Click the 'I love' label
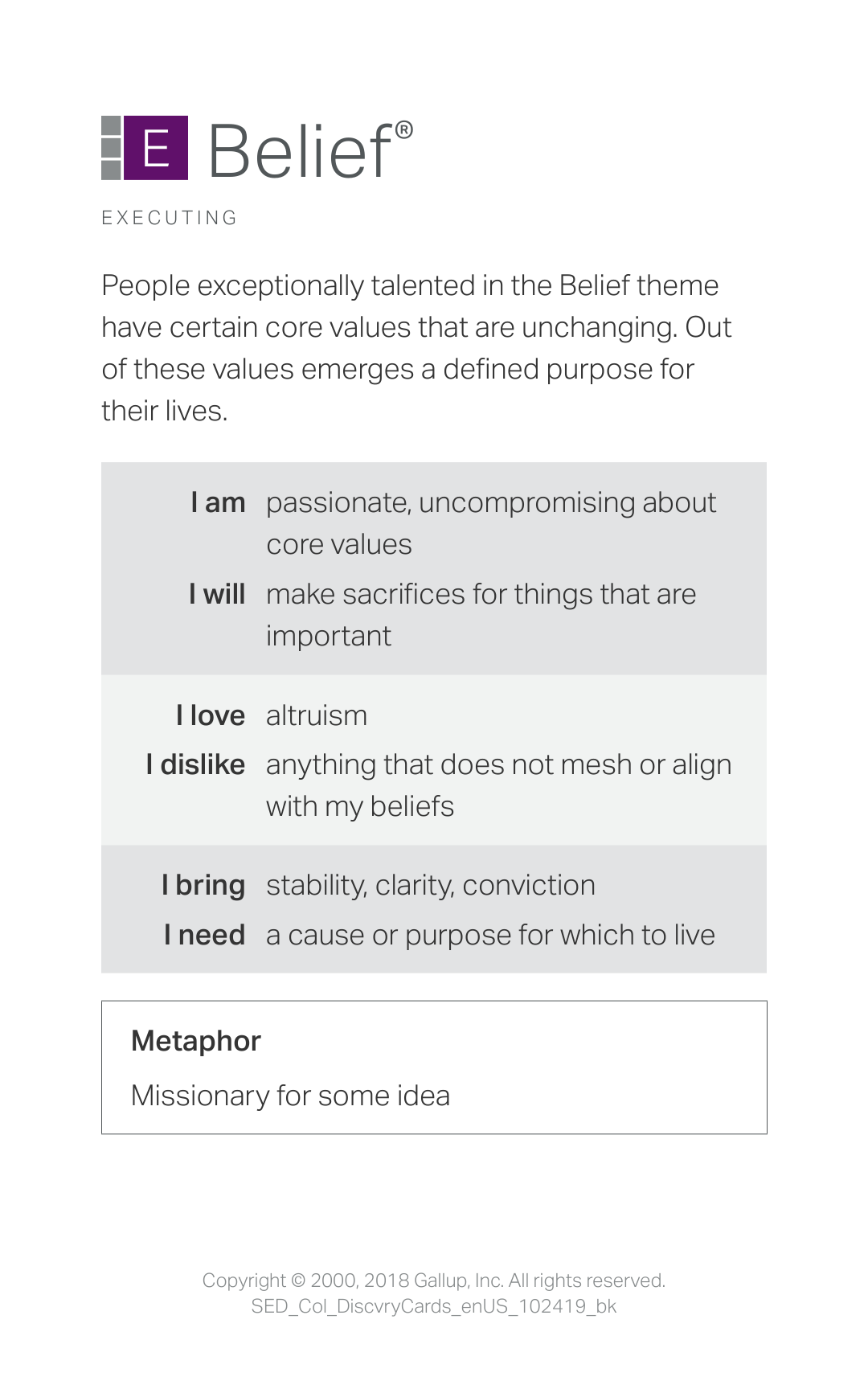 tap(211, 715)
